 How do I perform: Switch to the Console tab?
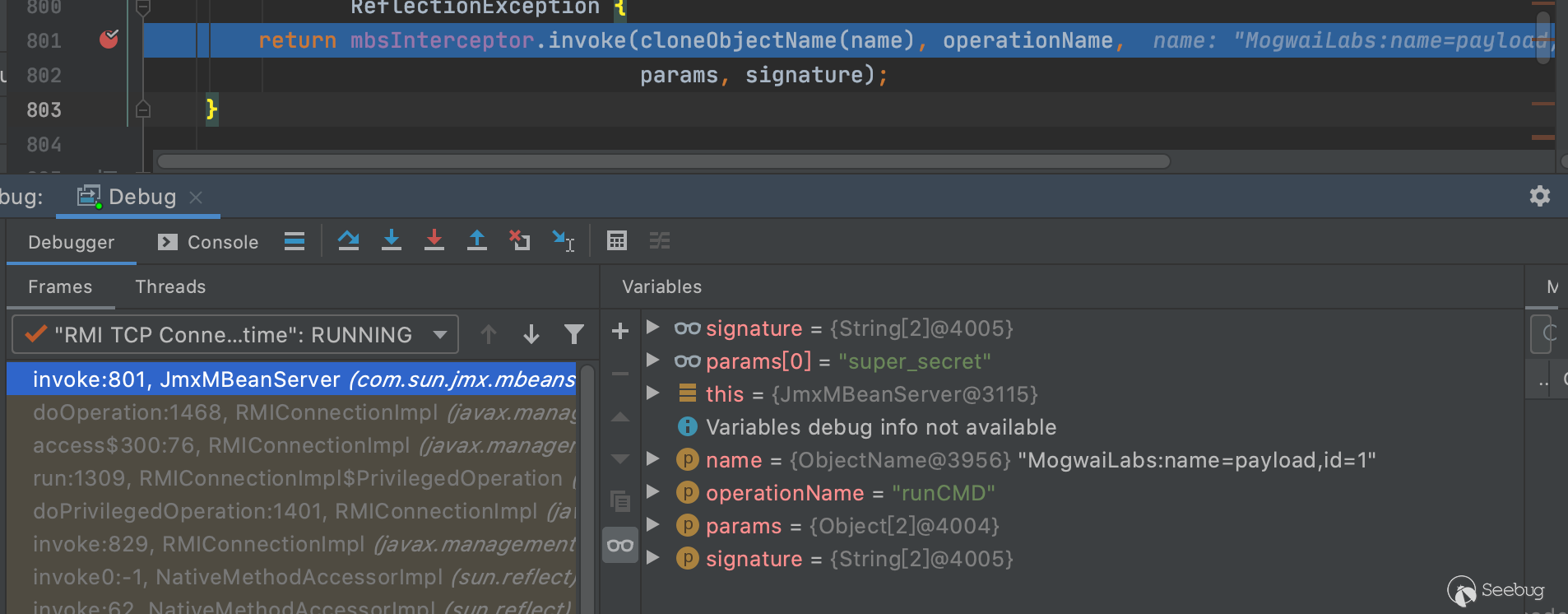[x=209, y=242]
